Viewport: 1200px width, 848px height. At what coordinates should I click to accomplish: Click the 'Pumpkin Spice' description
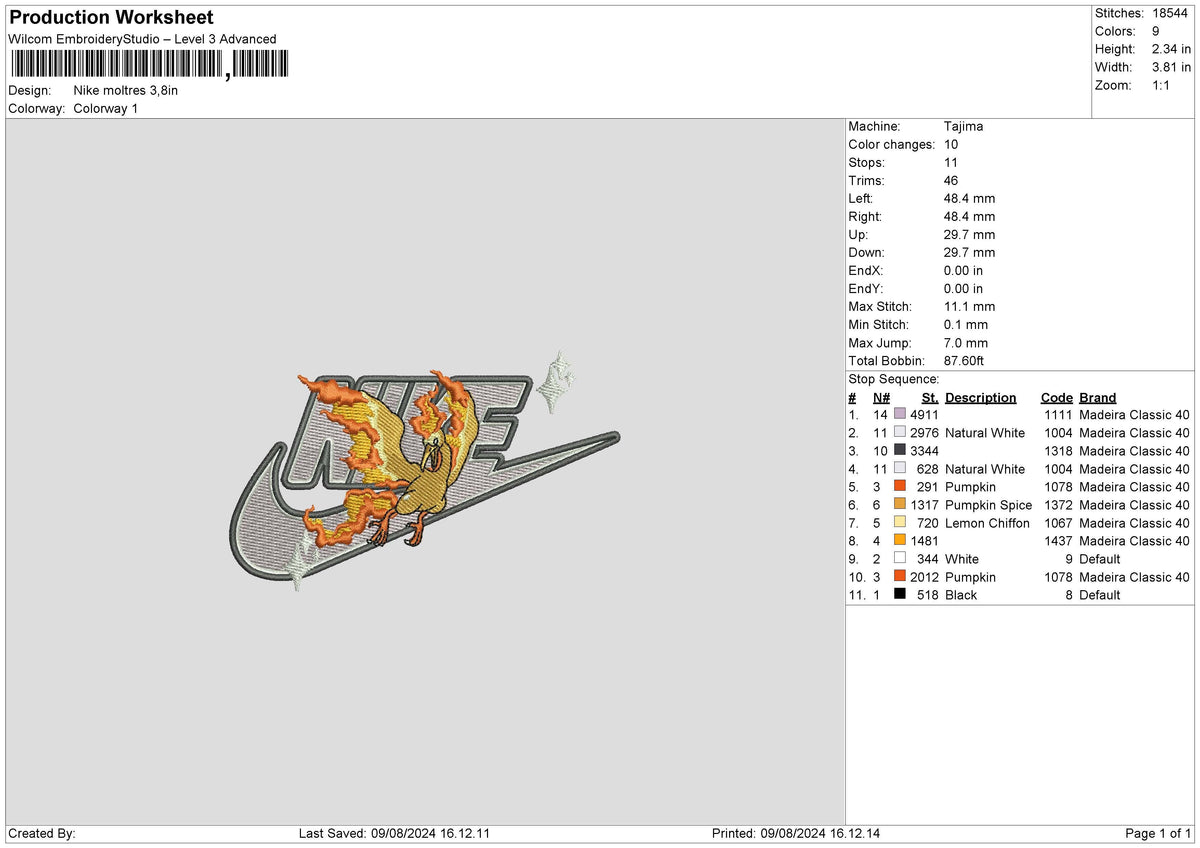pos(989,504)
